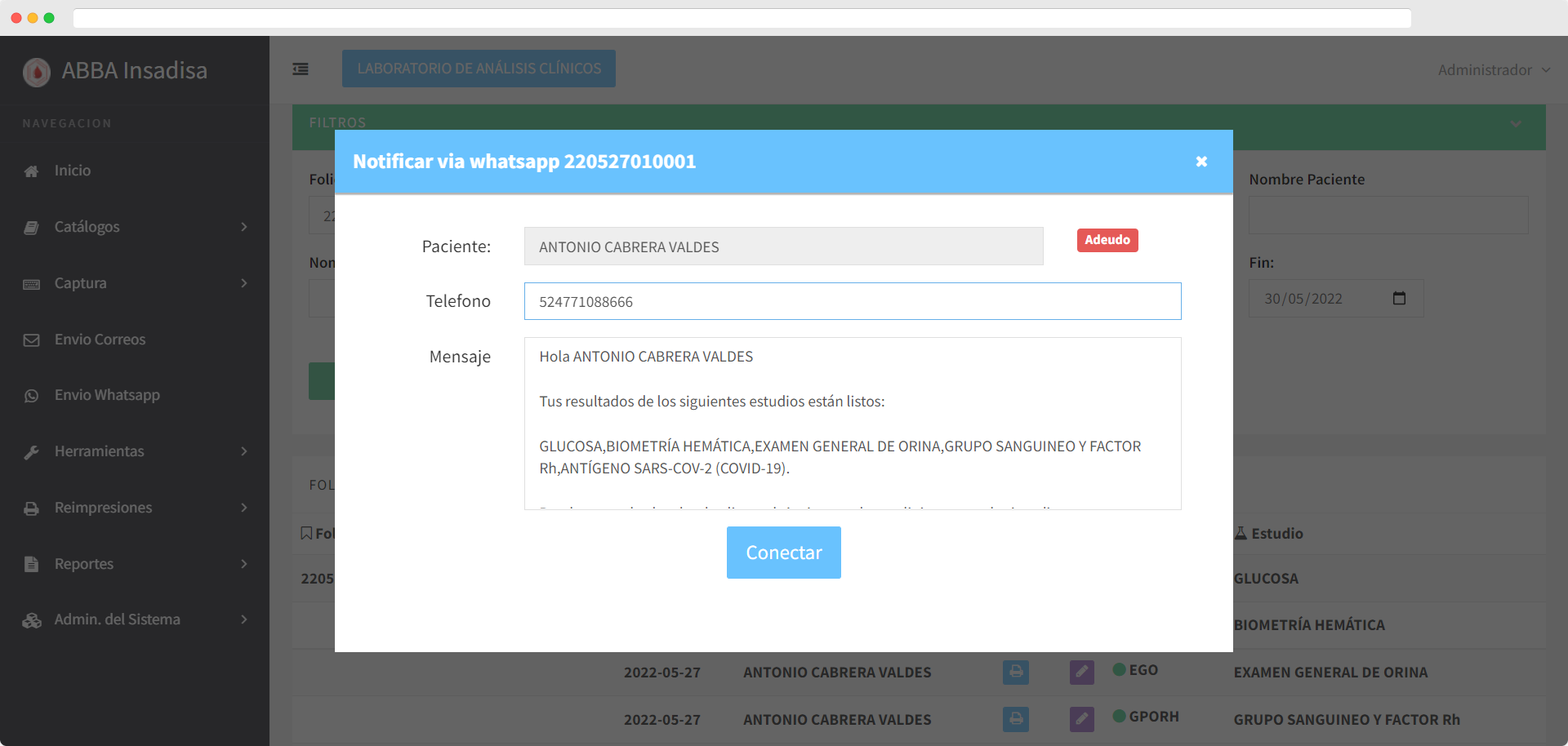Go to Inicio in the sidebar
The height and width of the screenshot is (746, 1568).
tap(73, 171)
